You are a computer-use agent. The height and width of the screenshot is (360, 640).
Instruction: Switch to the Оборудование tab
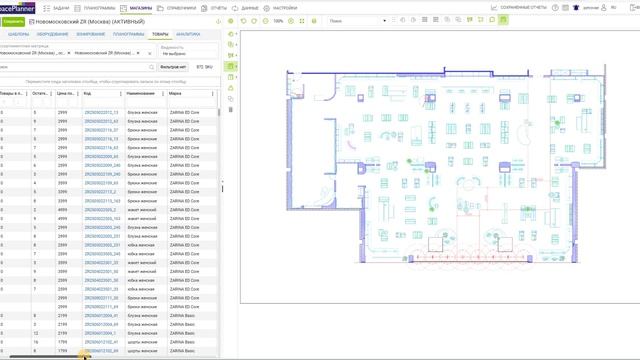point(53,34)
